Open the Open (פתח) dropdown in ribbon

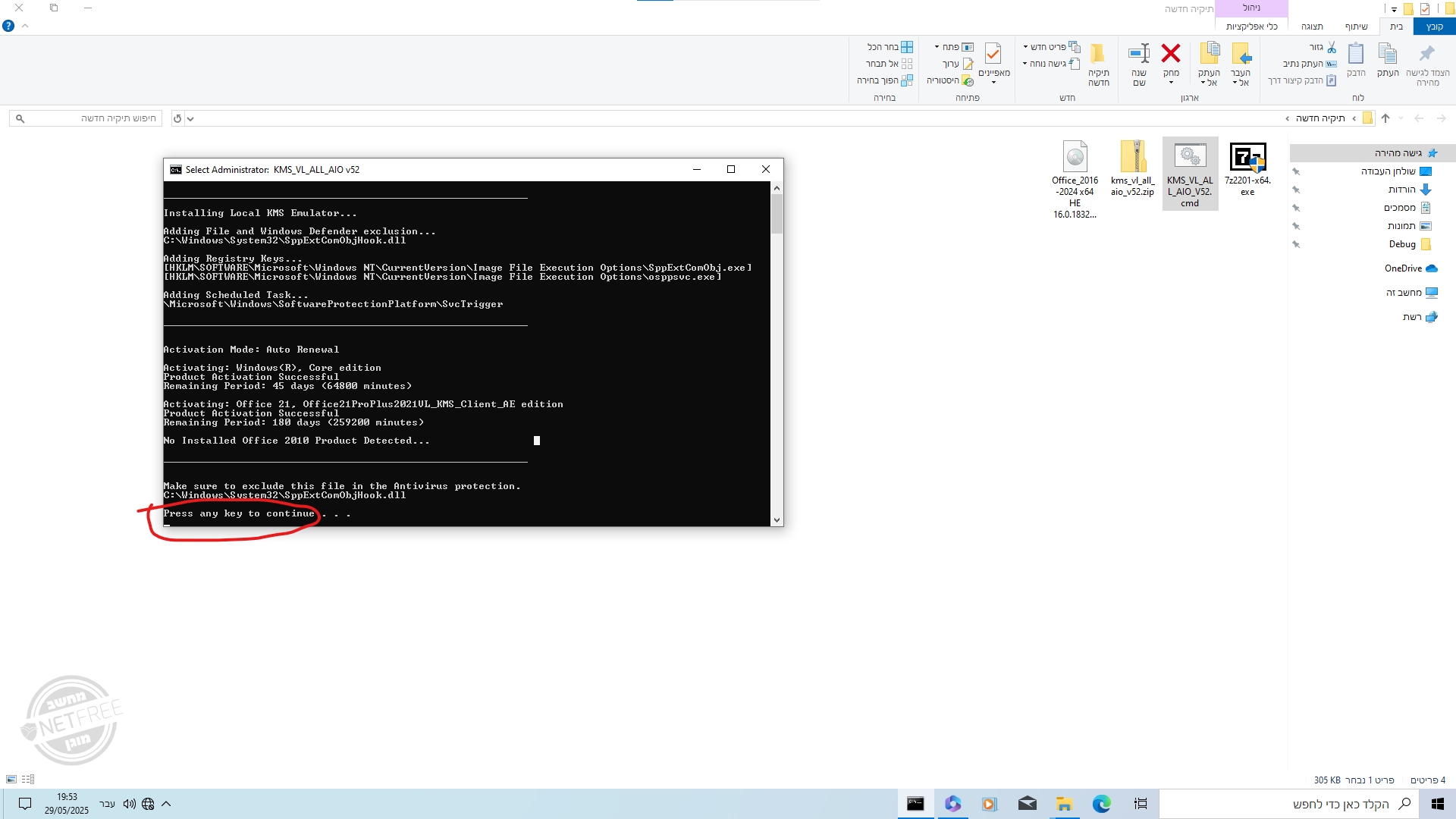954,47
